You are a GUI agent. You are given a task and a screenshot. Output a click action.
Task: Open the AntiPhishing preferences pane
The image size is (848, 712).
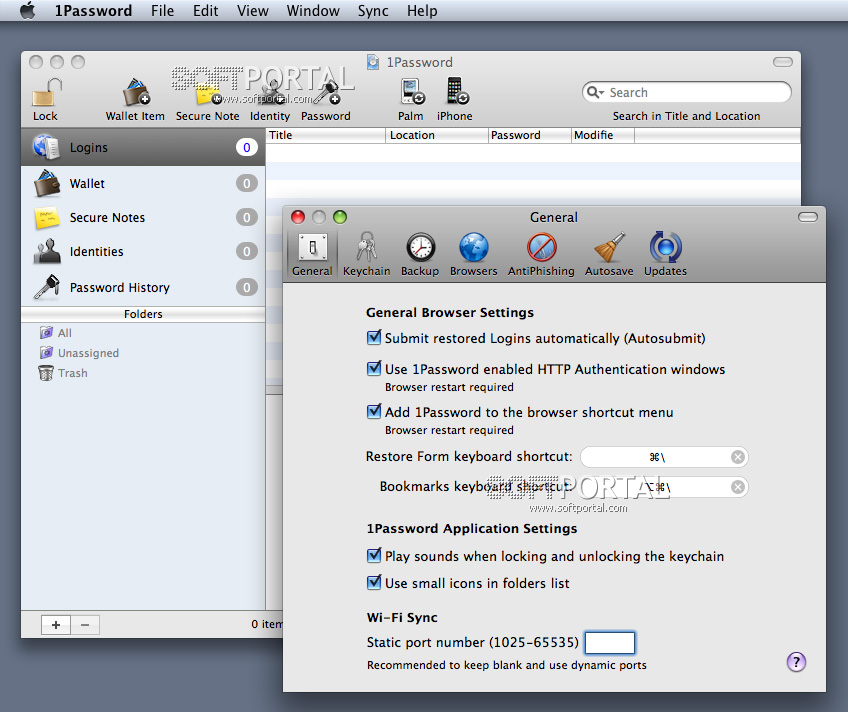[x=541, y=254]
